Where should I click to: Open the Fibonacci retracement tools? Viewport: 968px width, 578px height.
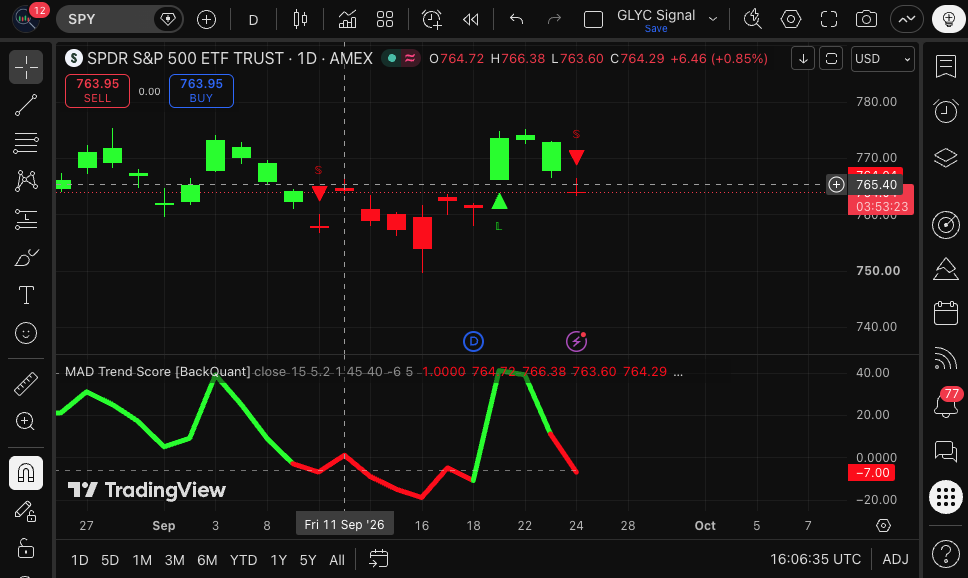click(x=26, y=143)
